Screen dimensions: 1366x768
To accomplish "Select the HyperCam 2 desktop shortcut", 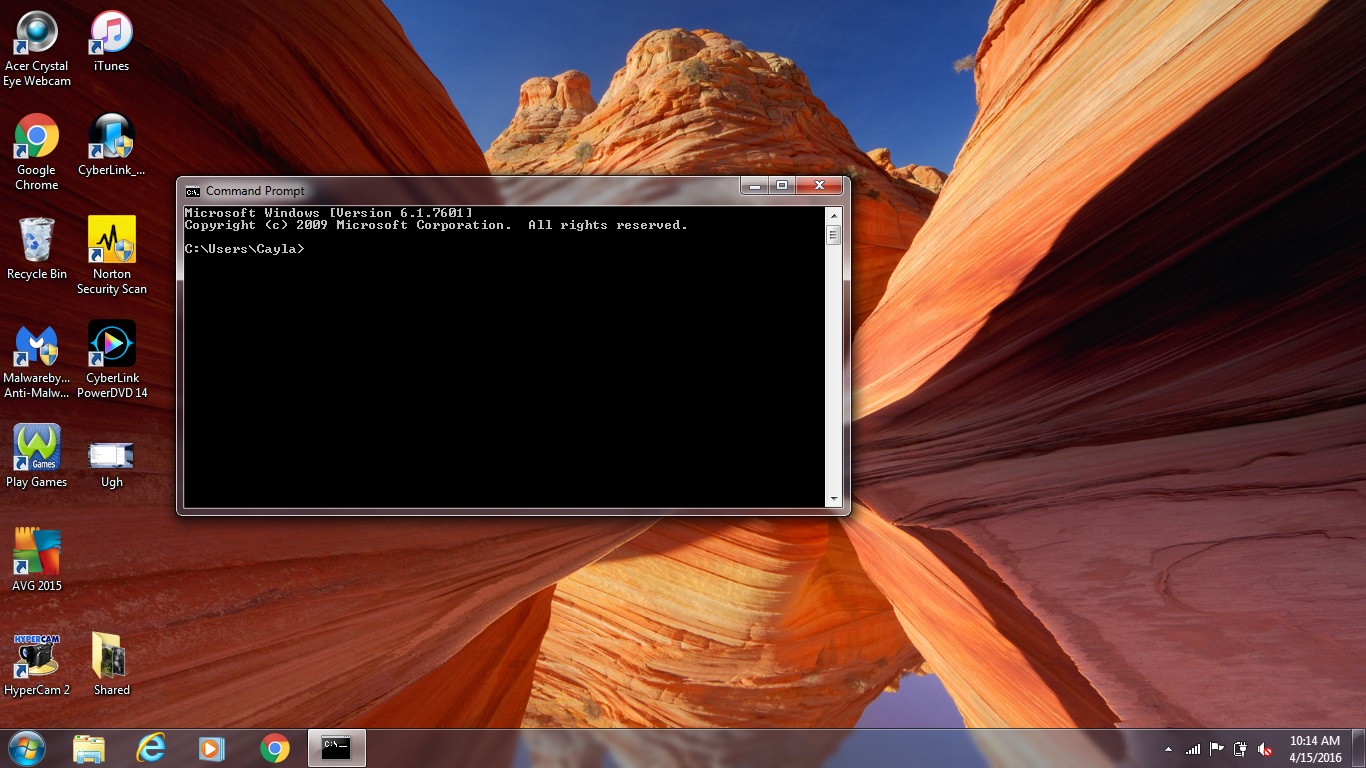I will (37, 665).
